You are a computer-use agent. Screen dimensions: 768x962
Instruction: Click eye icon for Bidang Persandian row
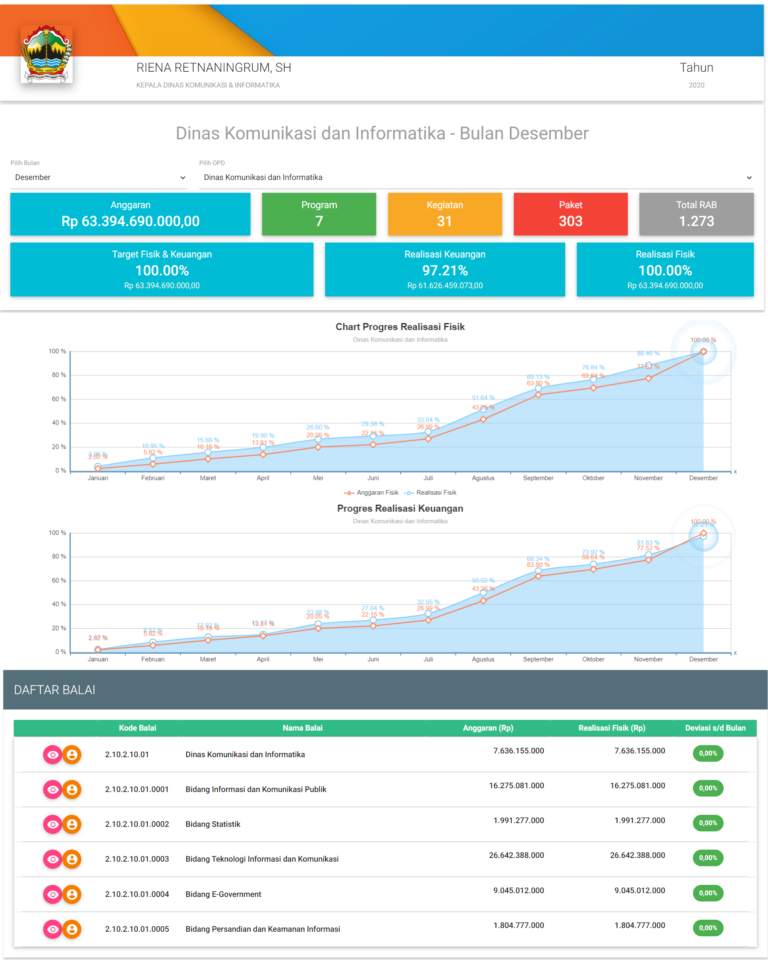(53, 929)
